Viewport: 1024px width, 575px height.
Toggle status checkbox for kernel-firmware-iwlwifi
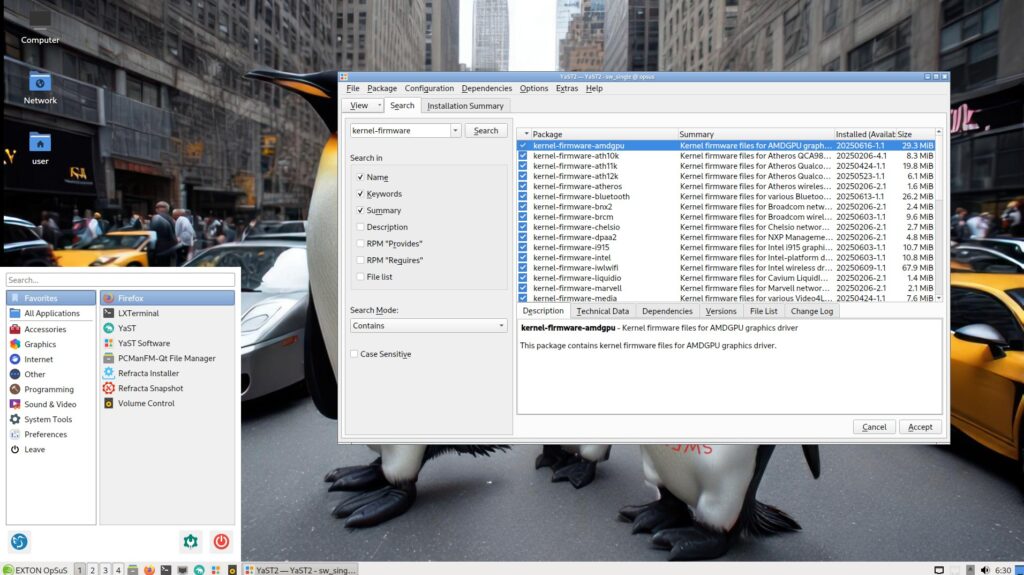pos(522,267)
